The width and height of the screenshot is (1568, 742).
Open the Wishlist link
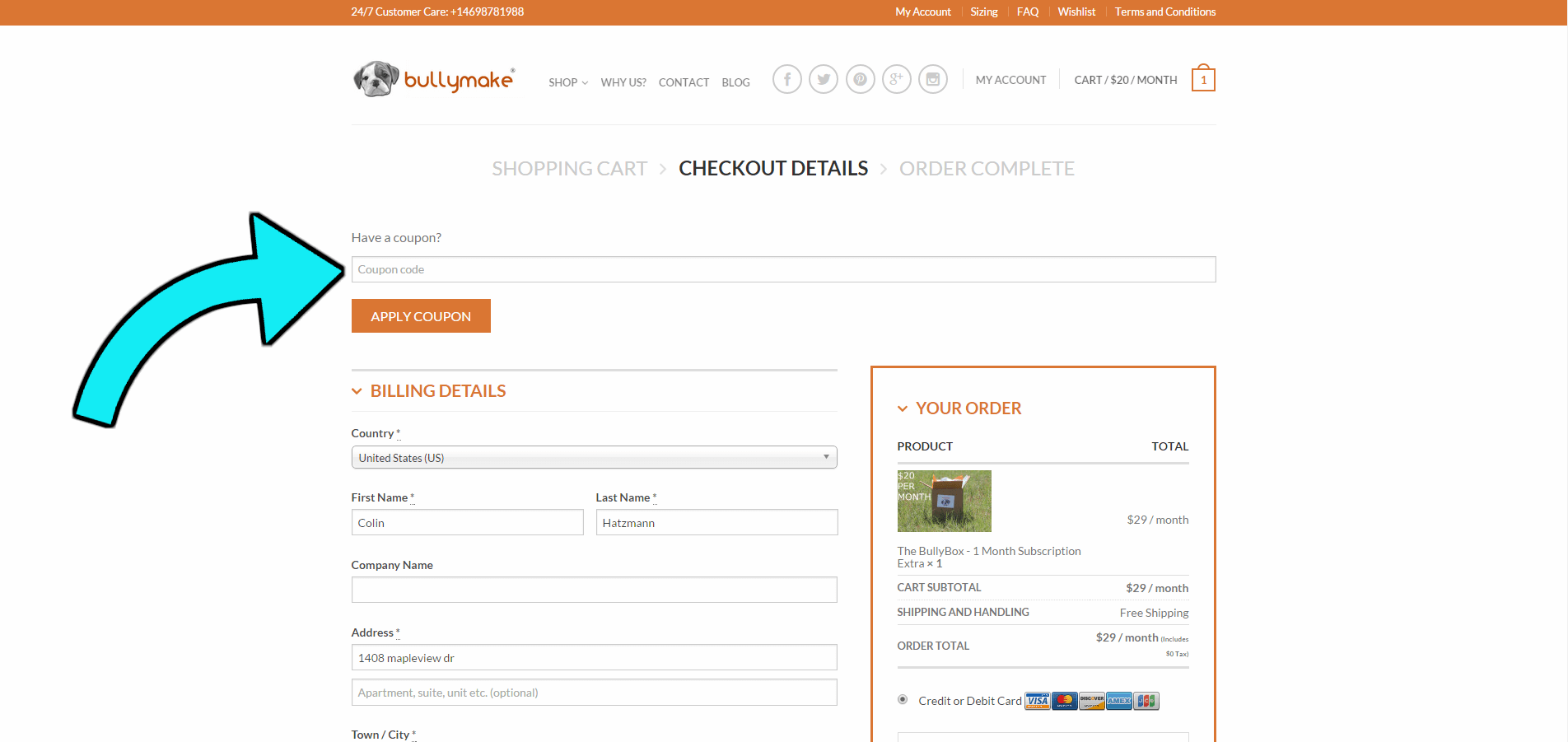[1076, 12]
